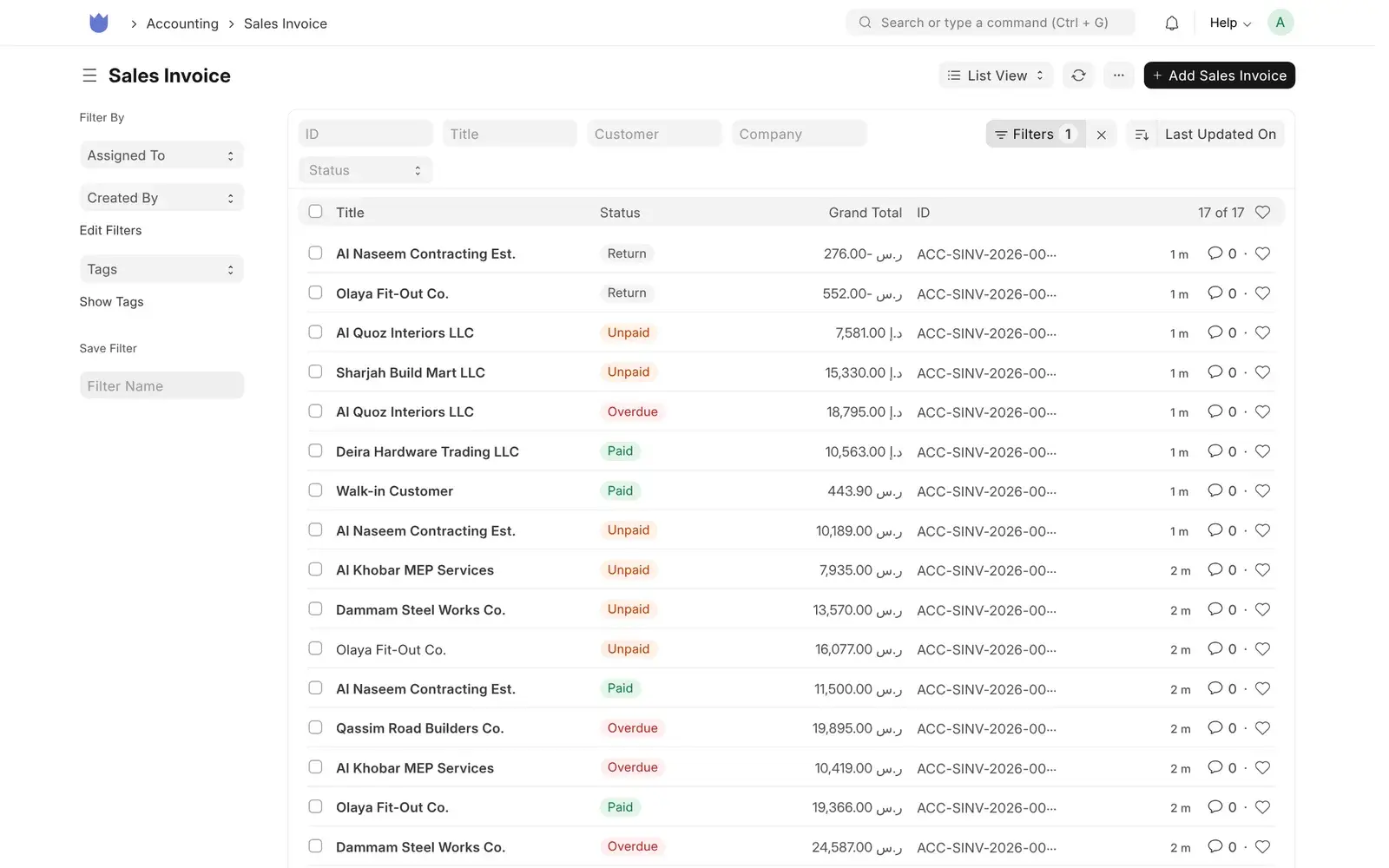Image resolution: width=1389 pixels, height=868 pixels.
Task: Focus the search command bar
Action: [991, 23]
